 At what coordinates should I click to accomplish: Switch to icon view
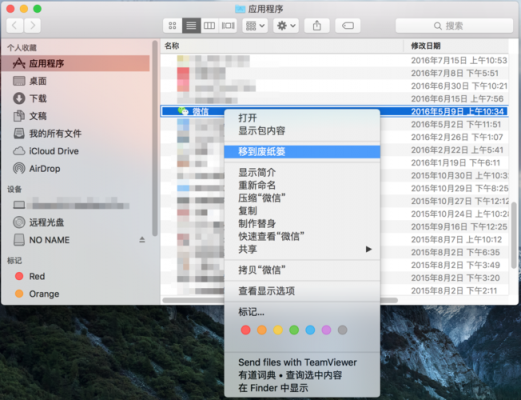tap(172, 26)
